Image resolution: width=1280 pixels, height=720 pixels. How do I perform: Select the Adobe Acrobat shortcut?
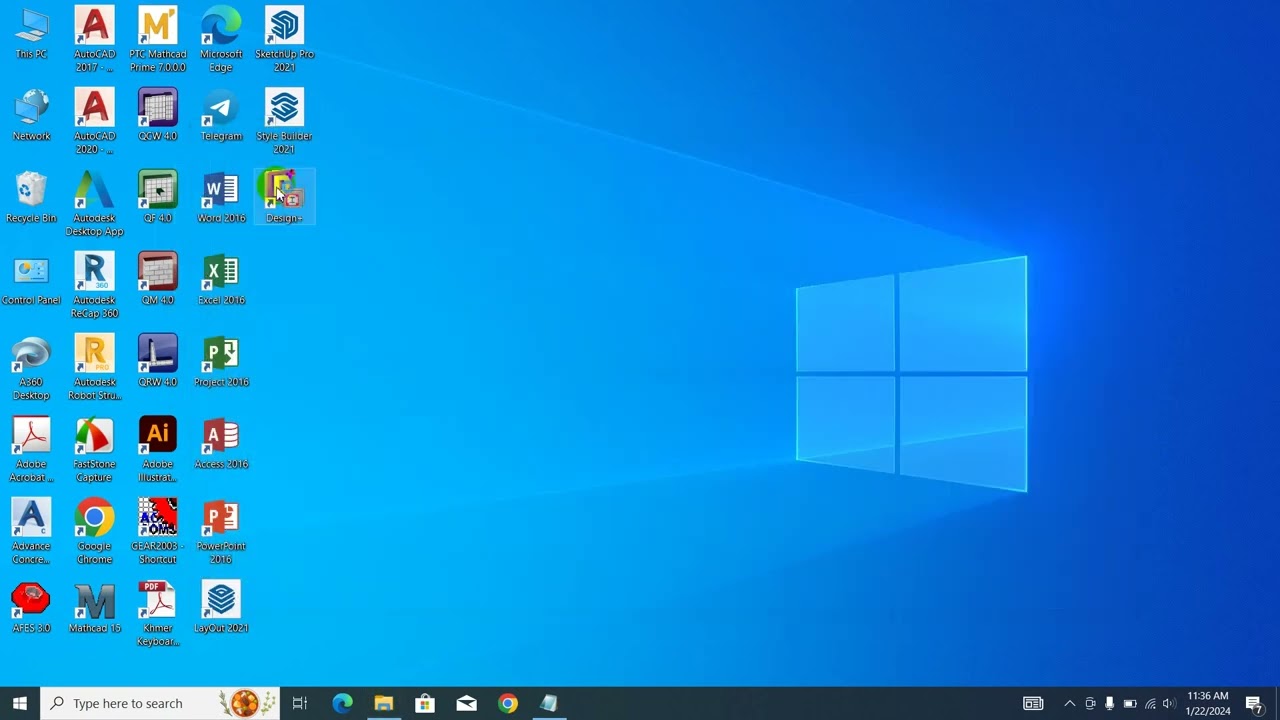click(31, 450)
